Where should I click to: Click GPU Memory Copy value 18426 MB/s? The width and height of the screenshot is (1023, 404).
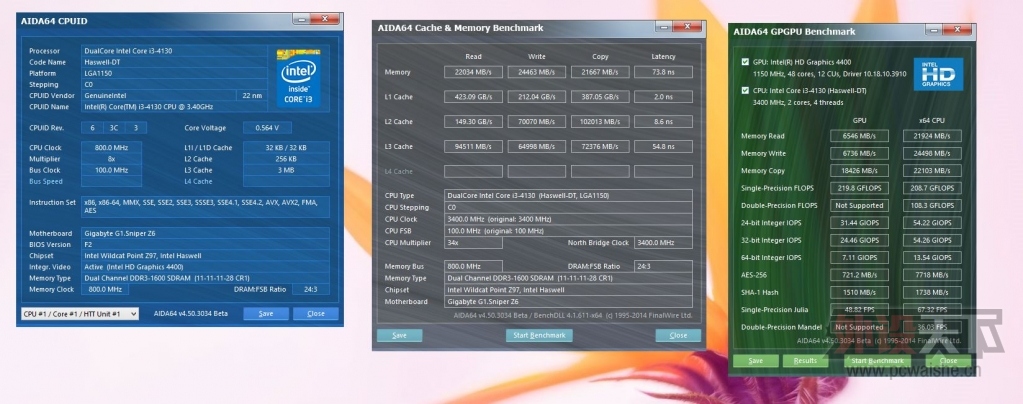pos(859,171)
